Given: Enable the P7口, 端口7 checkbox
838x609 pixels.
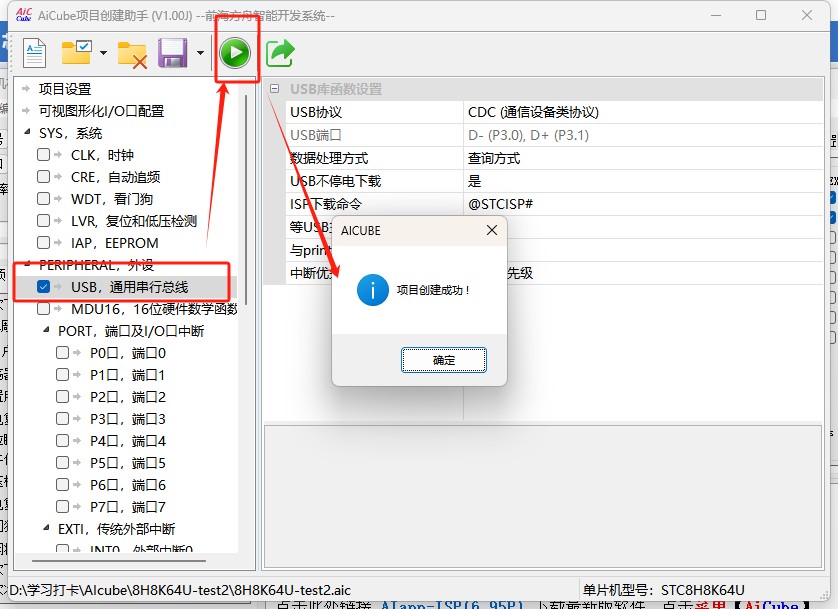Looking at the screenshot, I should click(x=63, y=506).
